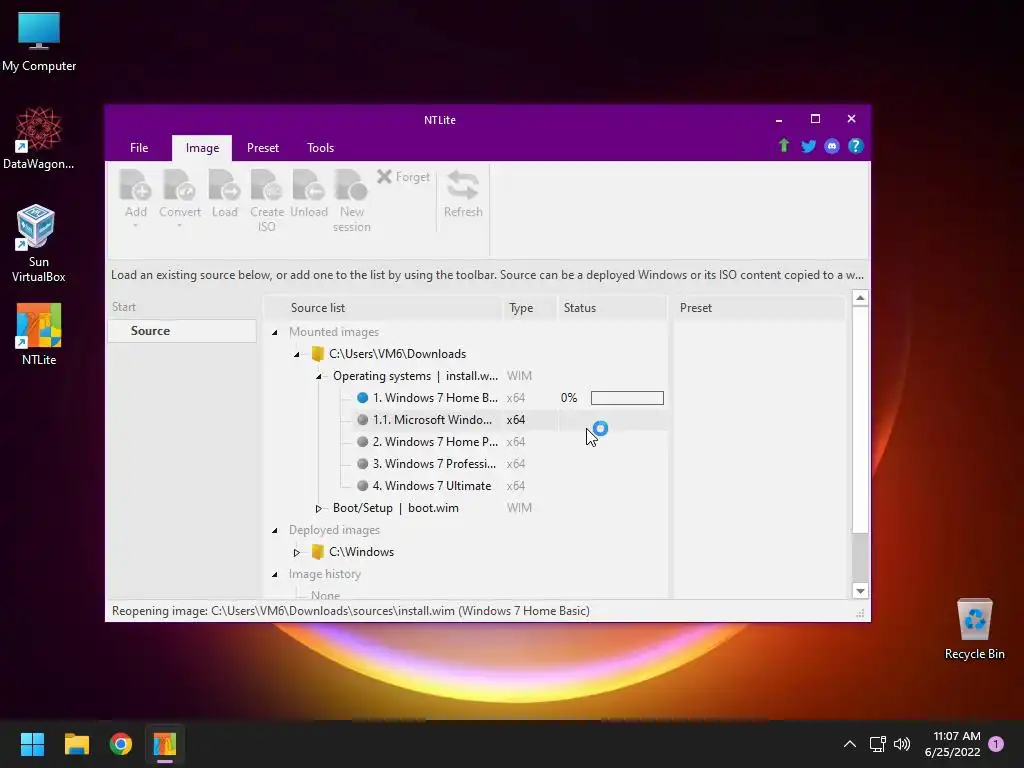Click the NTLite taskbar button
Viewport: 1024px width, 768px height.
165,744
